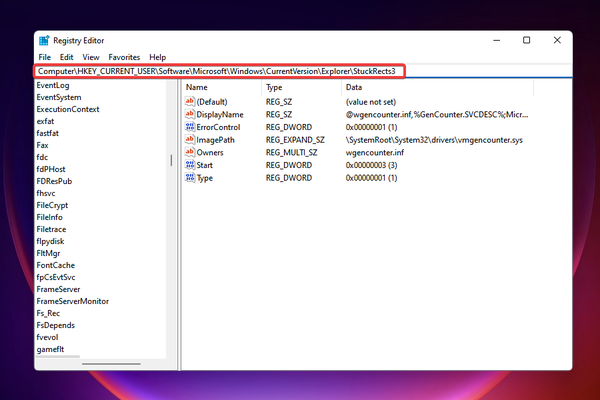Select the Type DWORD value icon
Screen dimensions: 600x400
(x=190, y=178)
